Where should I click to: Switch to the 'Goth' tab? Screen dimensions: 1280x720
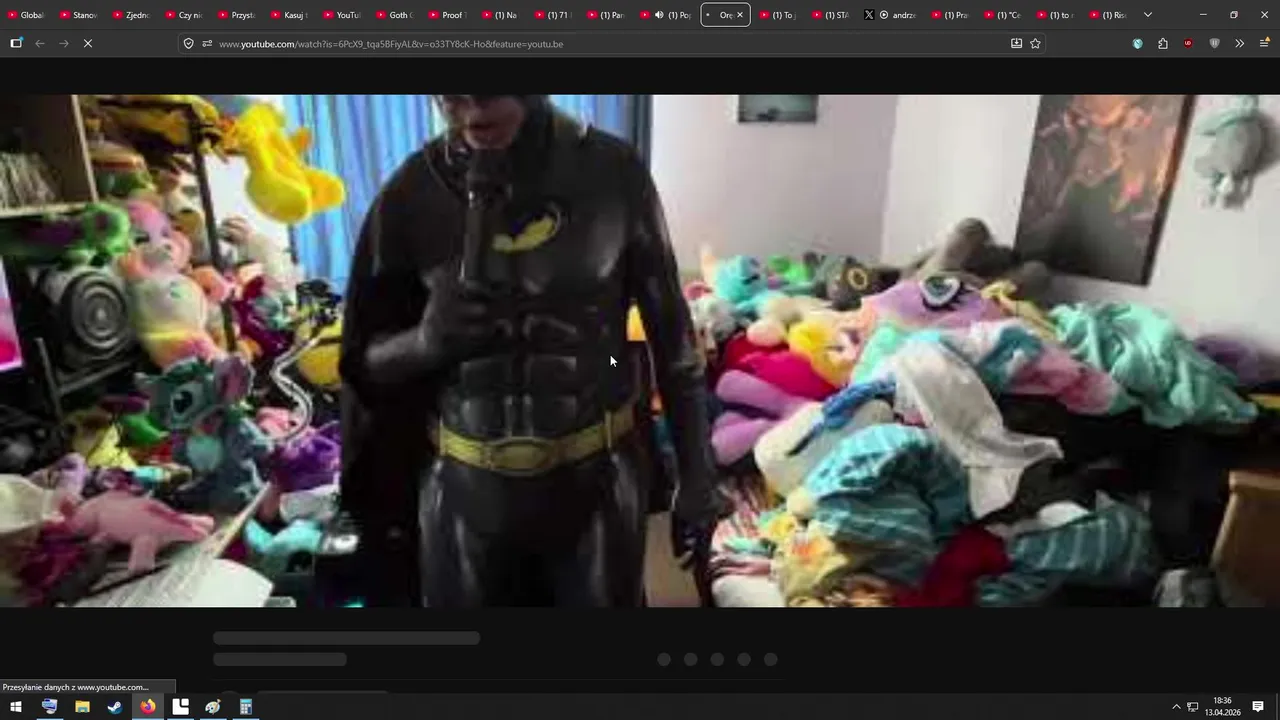[x=397, y=15]
